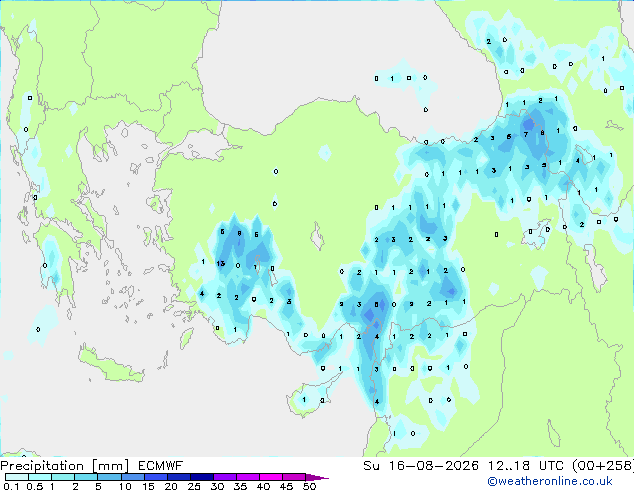This screenshot has height=490, width=634.
Task: Click the magenta swatch between 40 and 45
Action: pyautogui.click(x=271, y=477)
